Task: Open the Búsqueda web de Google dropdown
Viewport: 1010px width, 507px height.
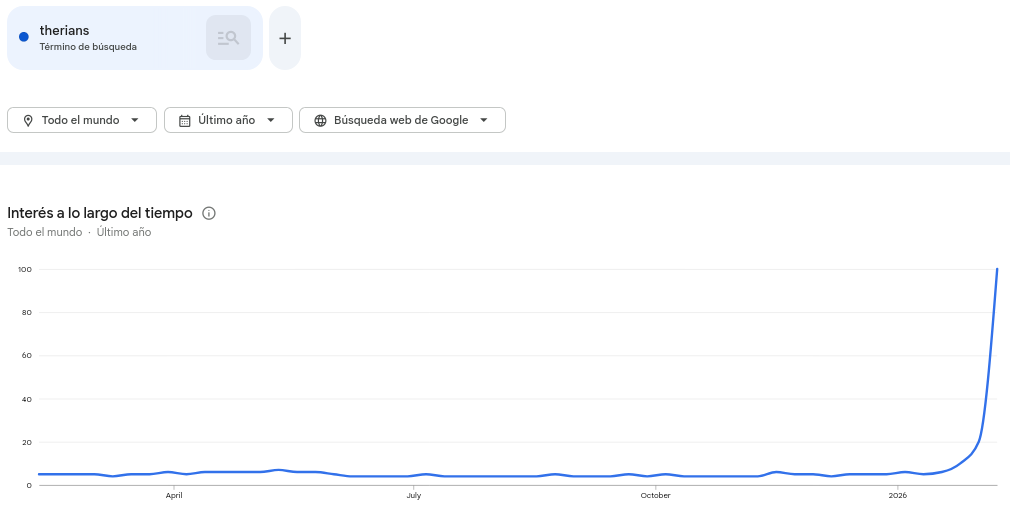Action: pyautogui.click(x=401, y=120)
